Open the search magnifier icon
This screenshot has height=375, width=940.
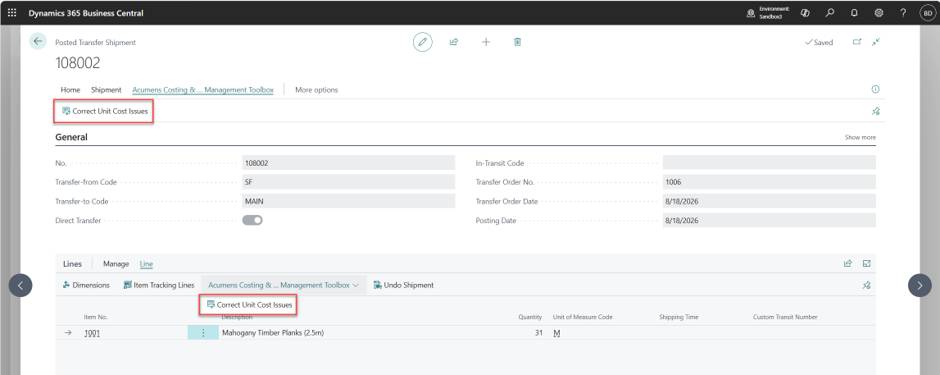[830, 13]
